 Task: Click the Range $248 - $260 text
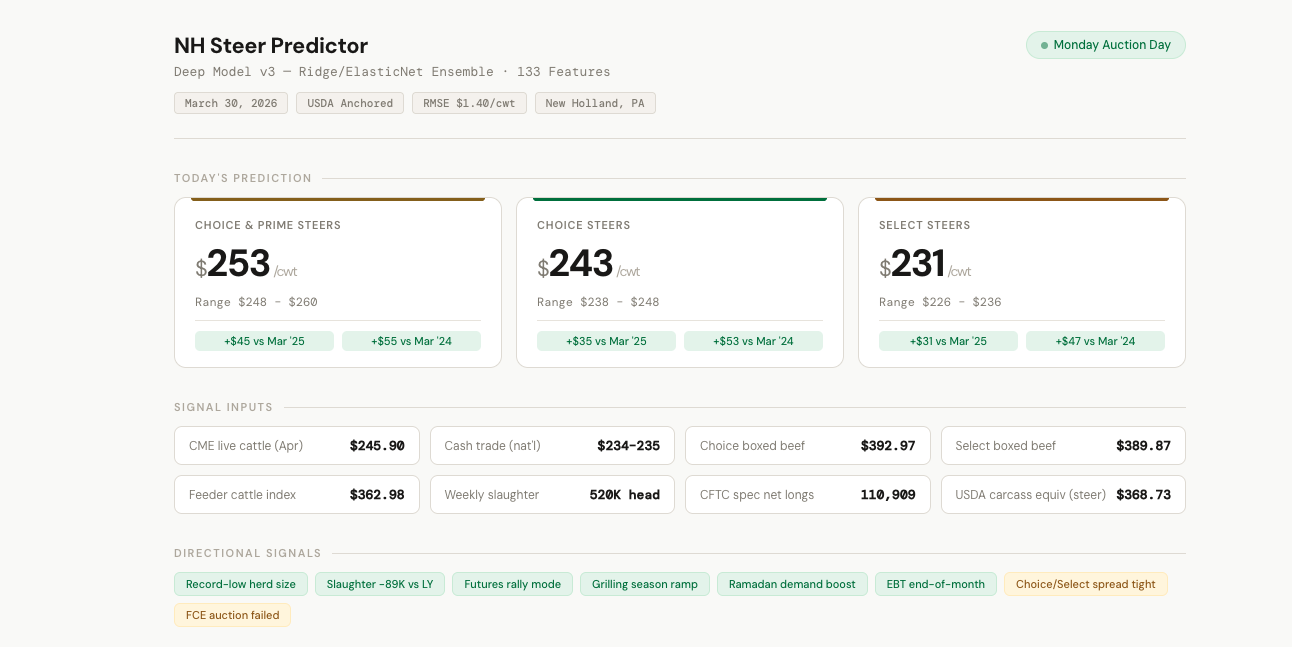[x=256, y=302]
